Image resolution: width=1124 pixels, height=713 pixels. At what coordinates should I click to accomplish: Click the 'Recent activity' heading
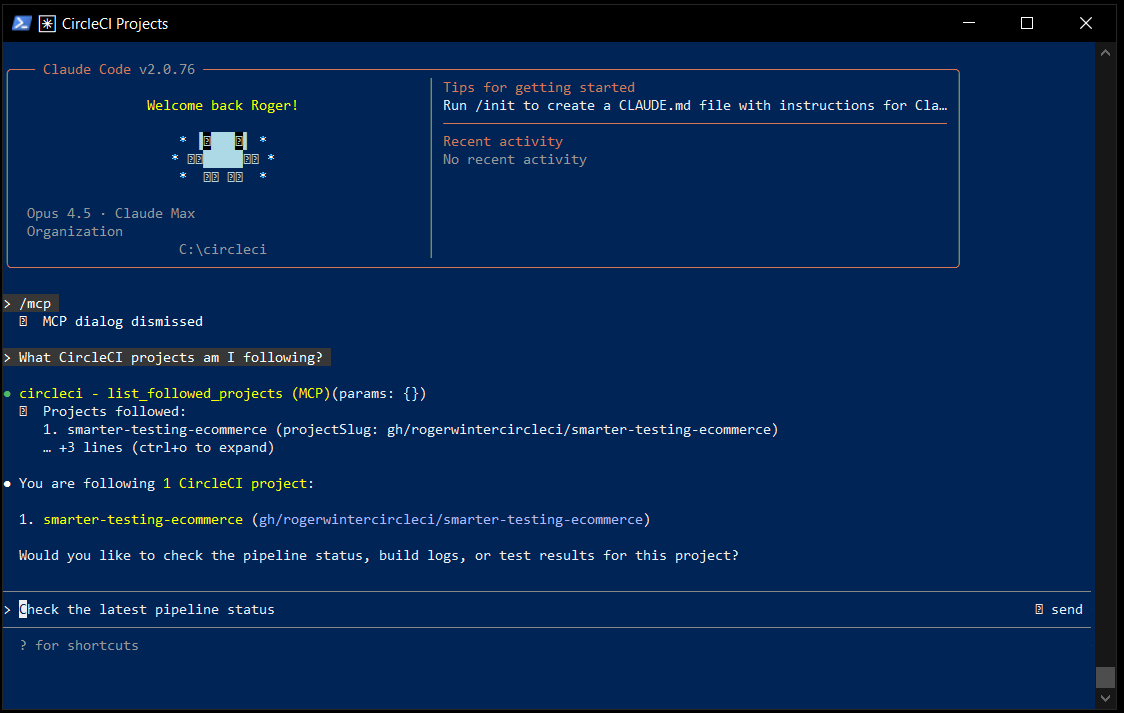503,141
